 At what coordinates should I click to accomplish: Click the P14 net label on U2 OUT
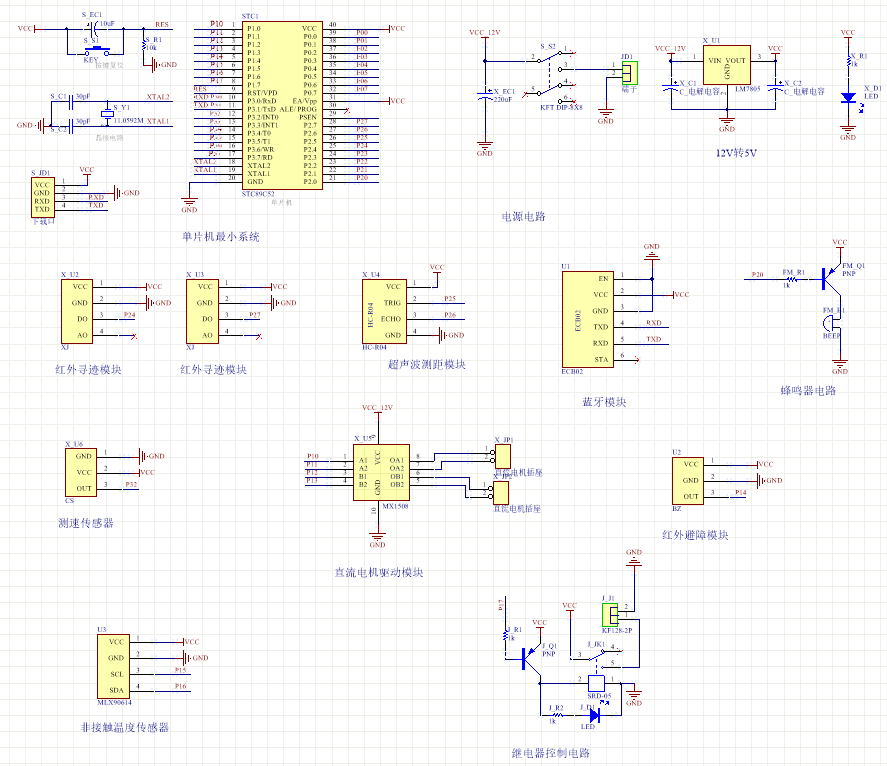click(740, 492)
